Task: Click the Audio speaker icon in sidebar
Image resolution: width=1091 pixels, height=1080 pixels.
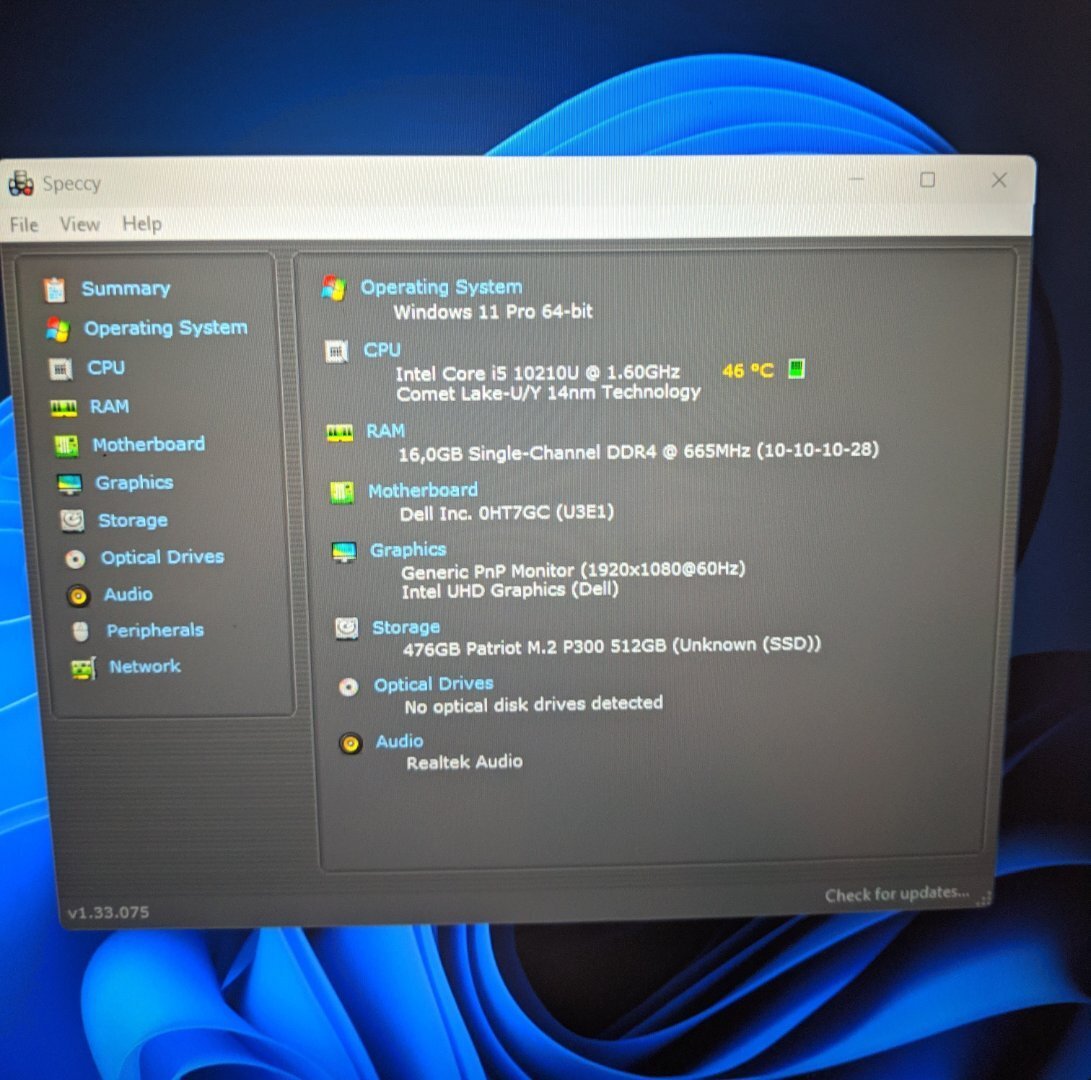Action: [x=78, y=596]
